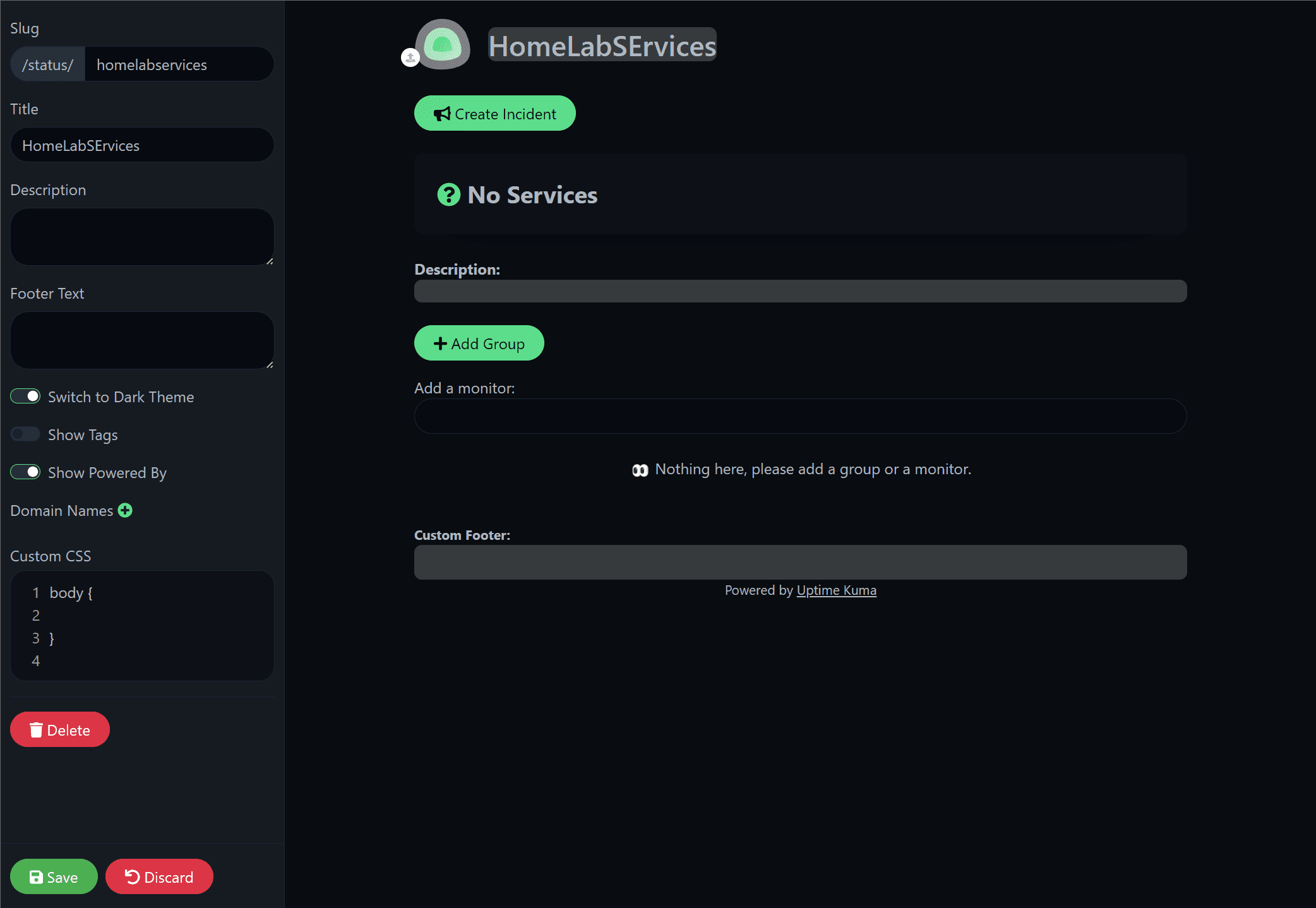Click the Title text field

click(142, 145)
